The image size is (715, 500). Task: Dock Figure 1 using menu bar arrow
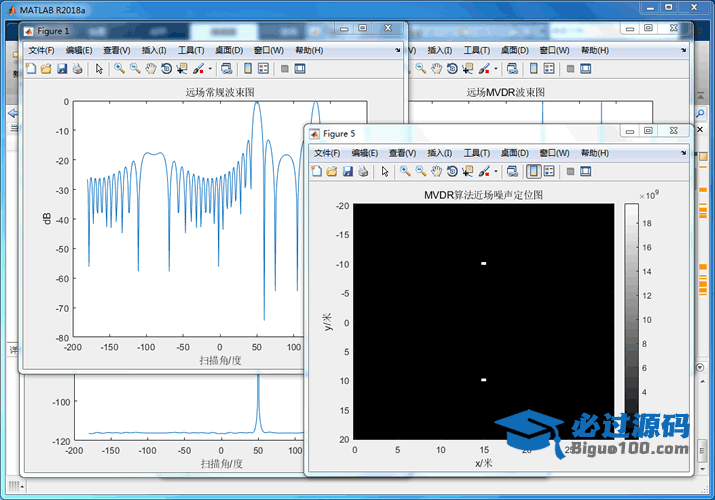tap(398, 50)
